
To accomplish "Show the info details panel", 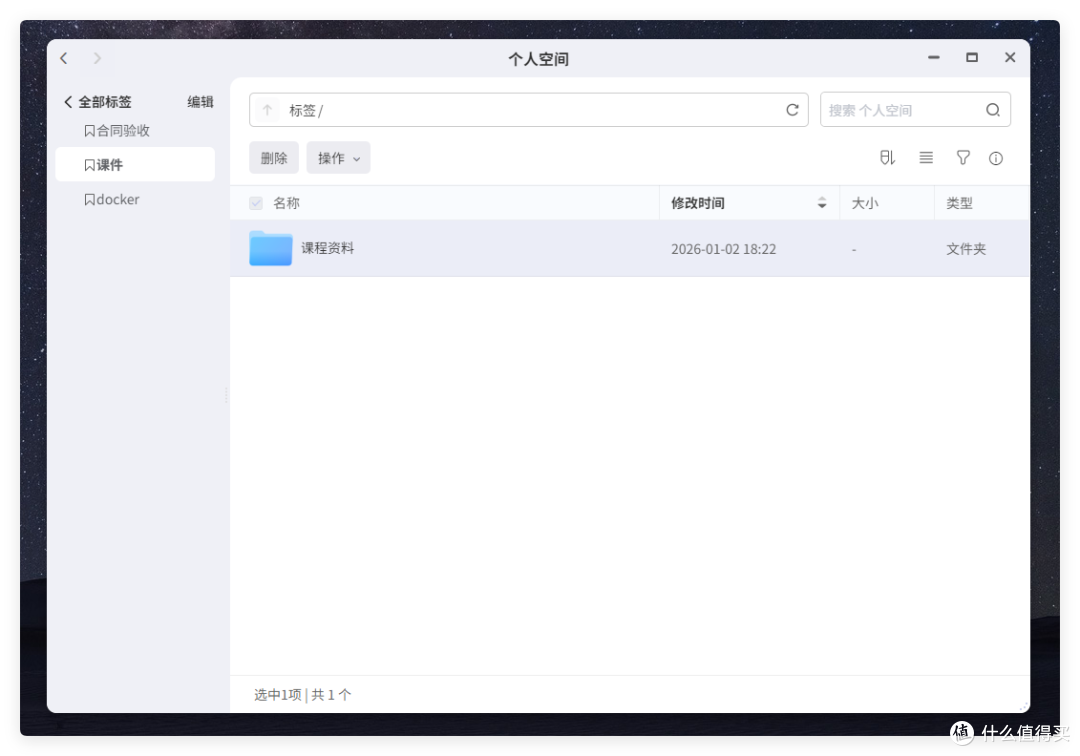I will [x=995, y=158].
